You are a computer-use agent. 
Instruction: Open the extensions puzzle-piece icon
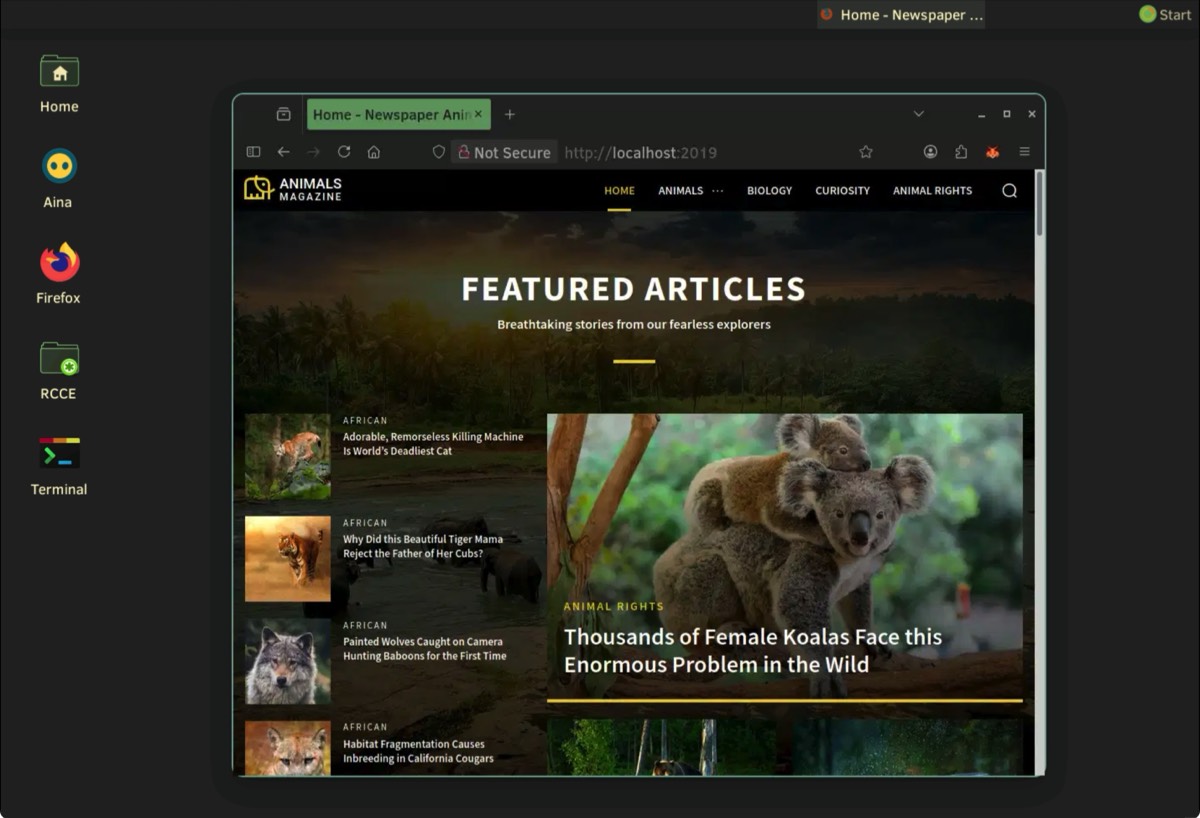[x=961, y=152]
